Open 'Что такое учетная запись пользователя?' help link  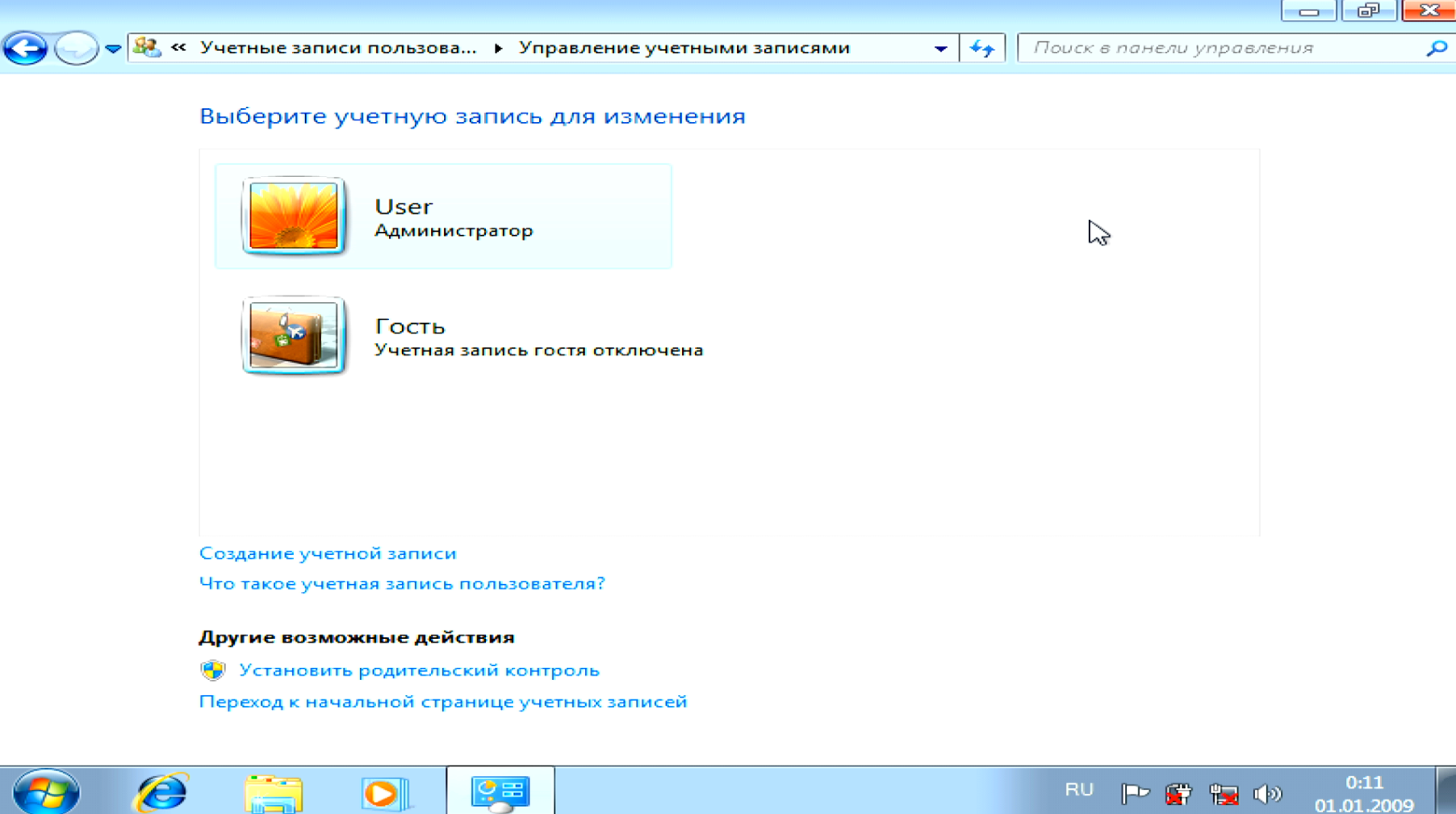tap(402, 583)
